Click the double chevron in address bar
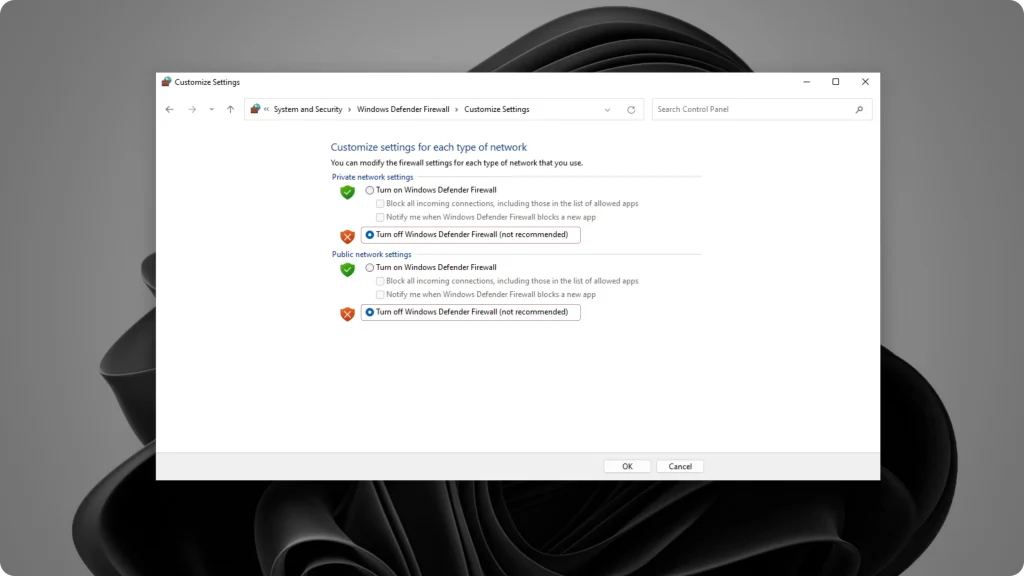The image size is (1024, 576). tap(266, 109)
